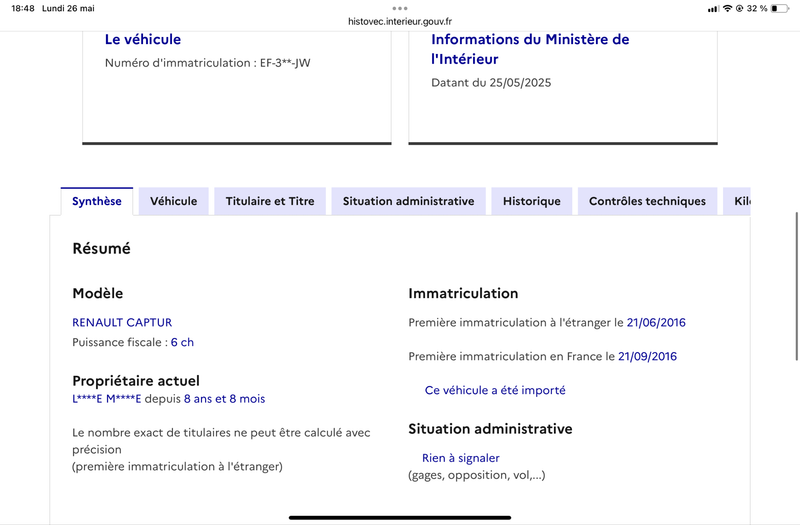Screen dimensions: 800x525
Task: Open the Historique tab
Action: click(532, 201)
